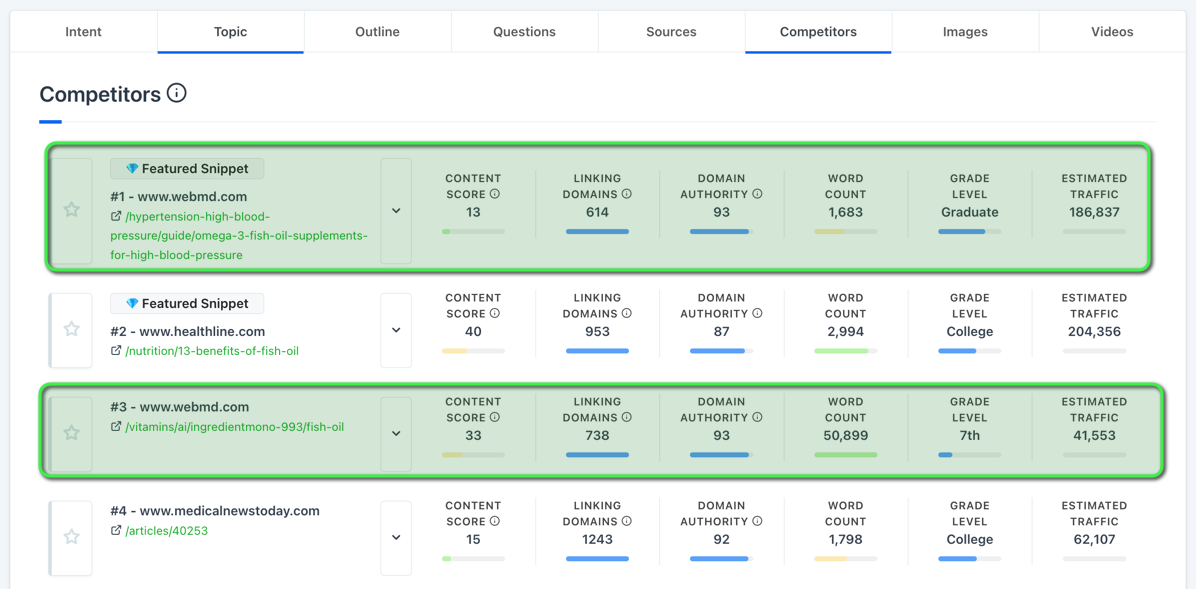Click the diamond icon in #1 Featured Snippet badge
The width and height of the screenshot is (1196, 589).
click(132, 169)
